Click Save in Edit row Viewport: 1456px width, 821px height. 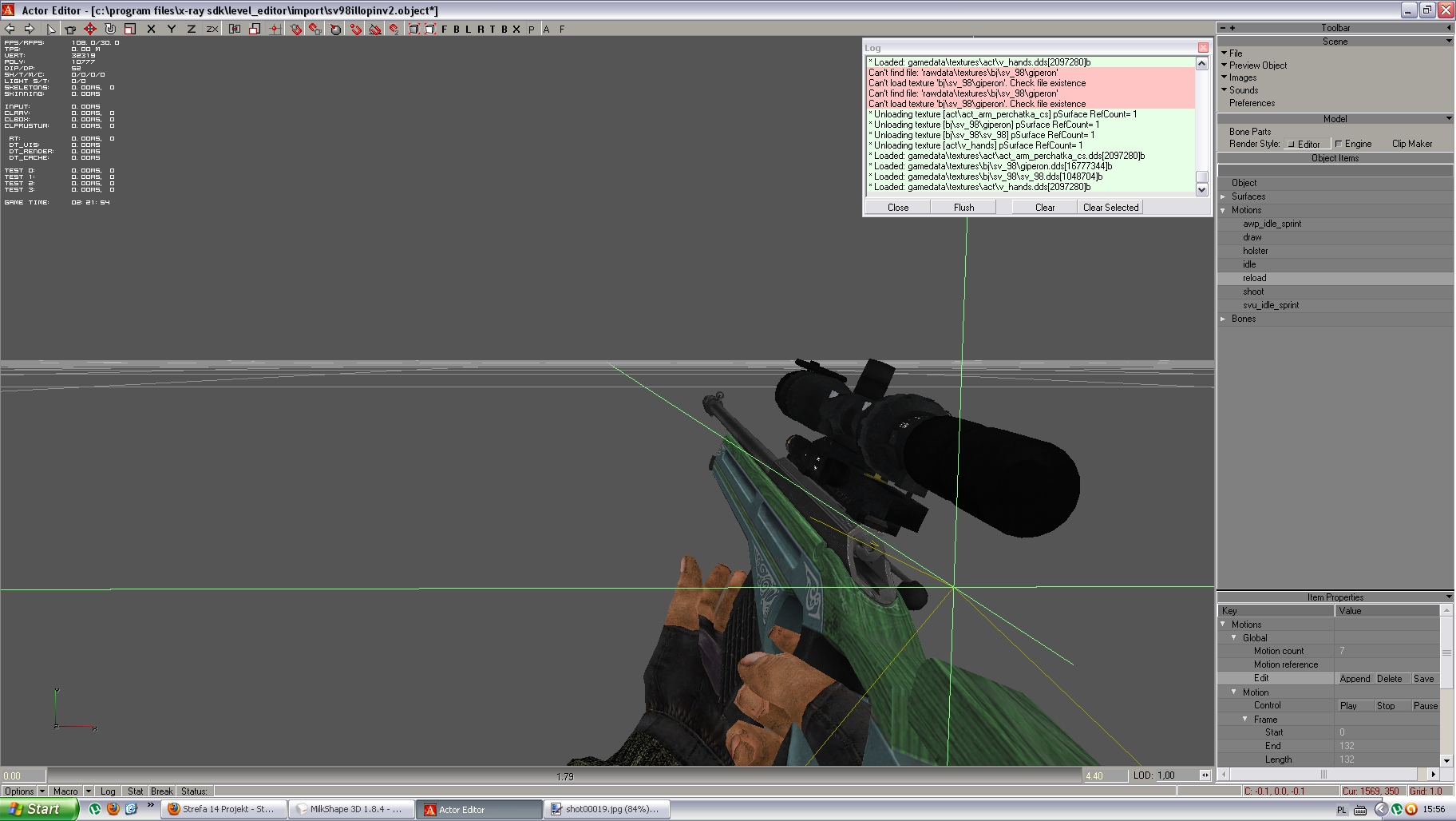coord(1423,679)
